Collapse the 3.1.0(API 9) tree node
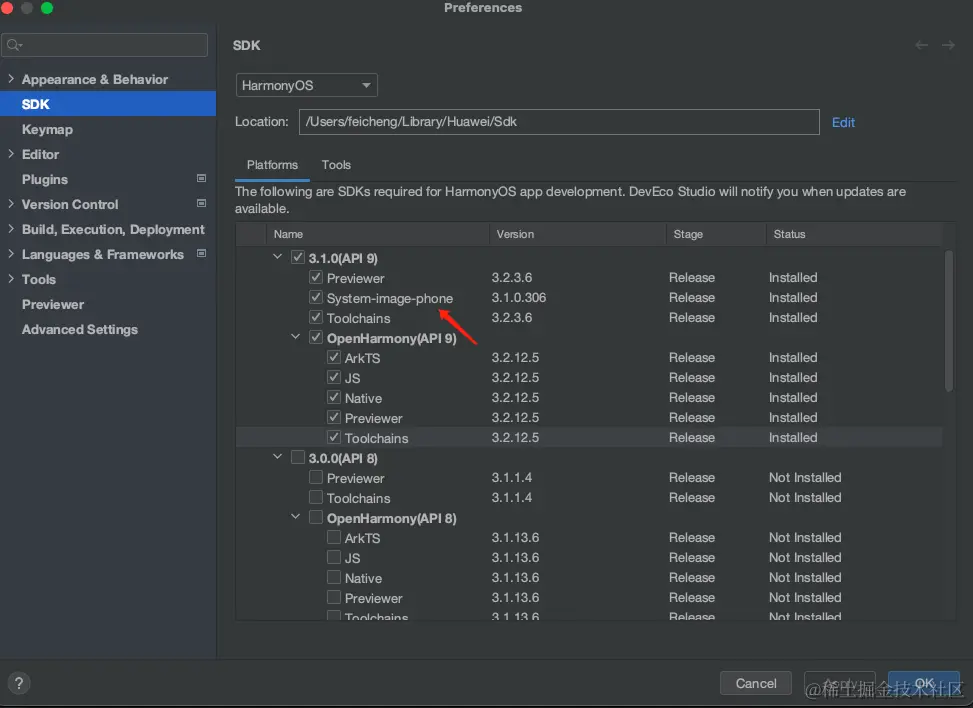This screenshot has width=973, height=708. [278, 258]
